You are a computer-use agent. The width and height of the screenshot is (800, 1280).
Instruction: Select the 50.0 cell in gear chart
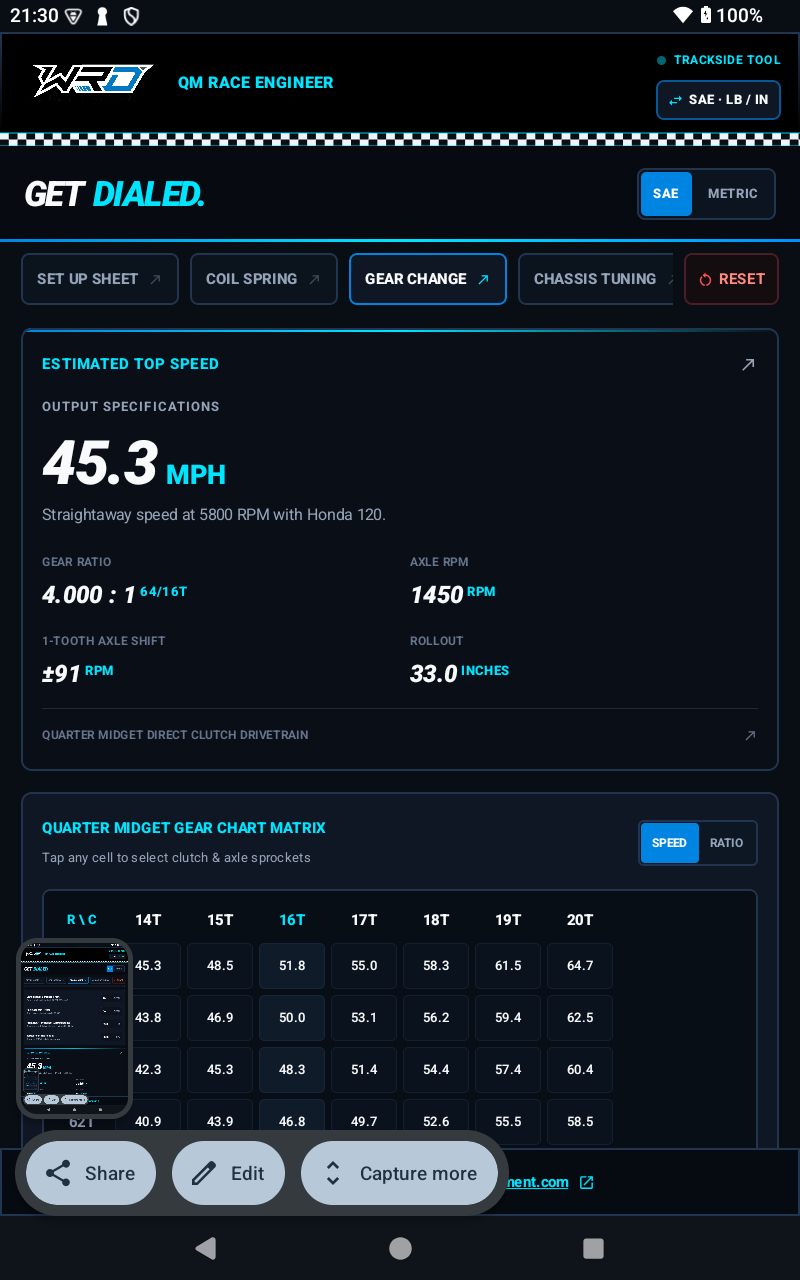pos(292,1018)
